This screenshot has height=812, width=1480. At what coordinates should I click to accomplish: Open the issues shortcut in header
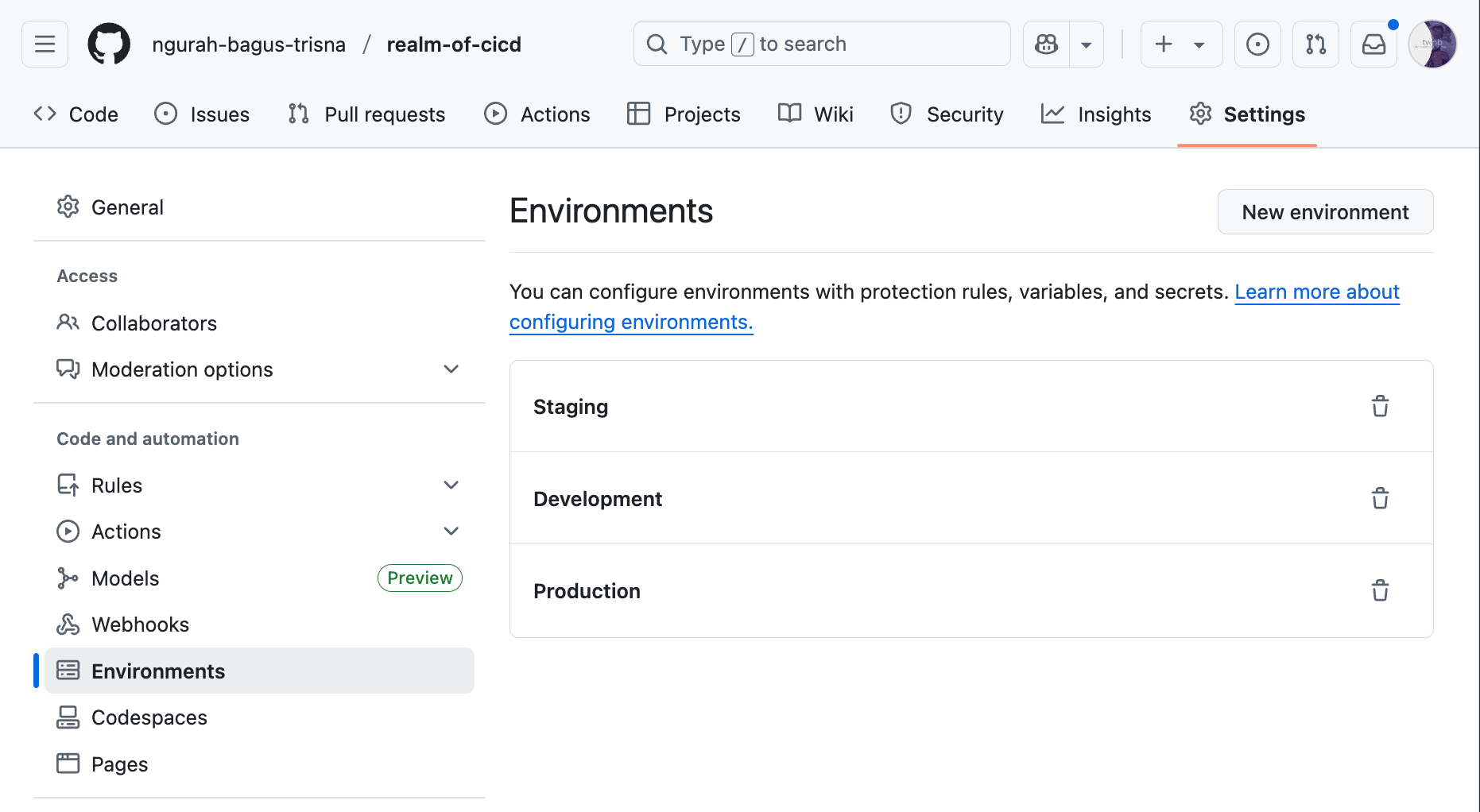click(1257, 44)
